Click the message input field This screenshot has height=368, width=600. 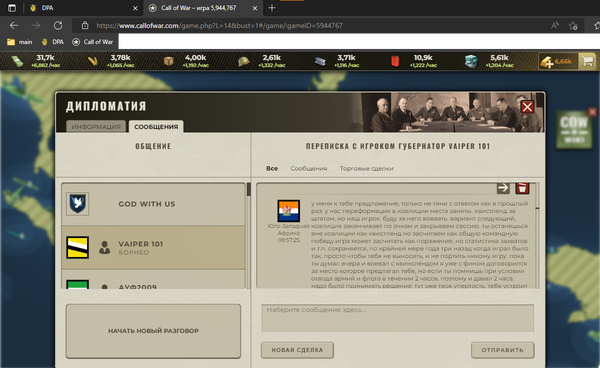[x=398, y=318]
